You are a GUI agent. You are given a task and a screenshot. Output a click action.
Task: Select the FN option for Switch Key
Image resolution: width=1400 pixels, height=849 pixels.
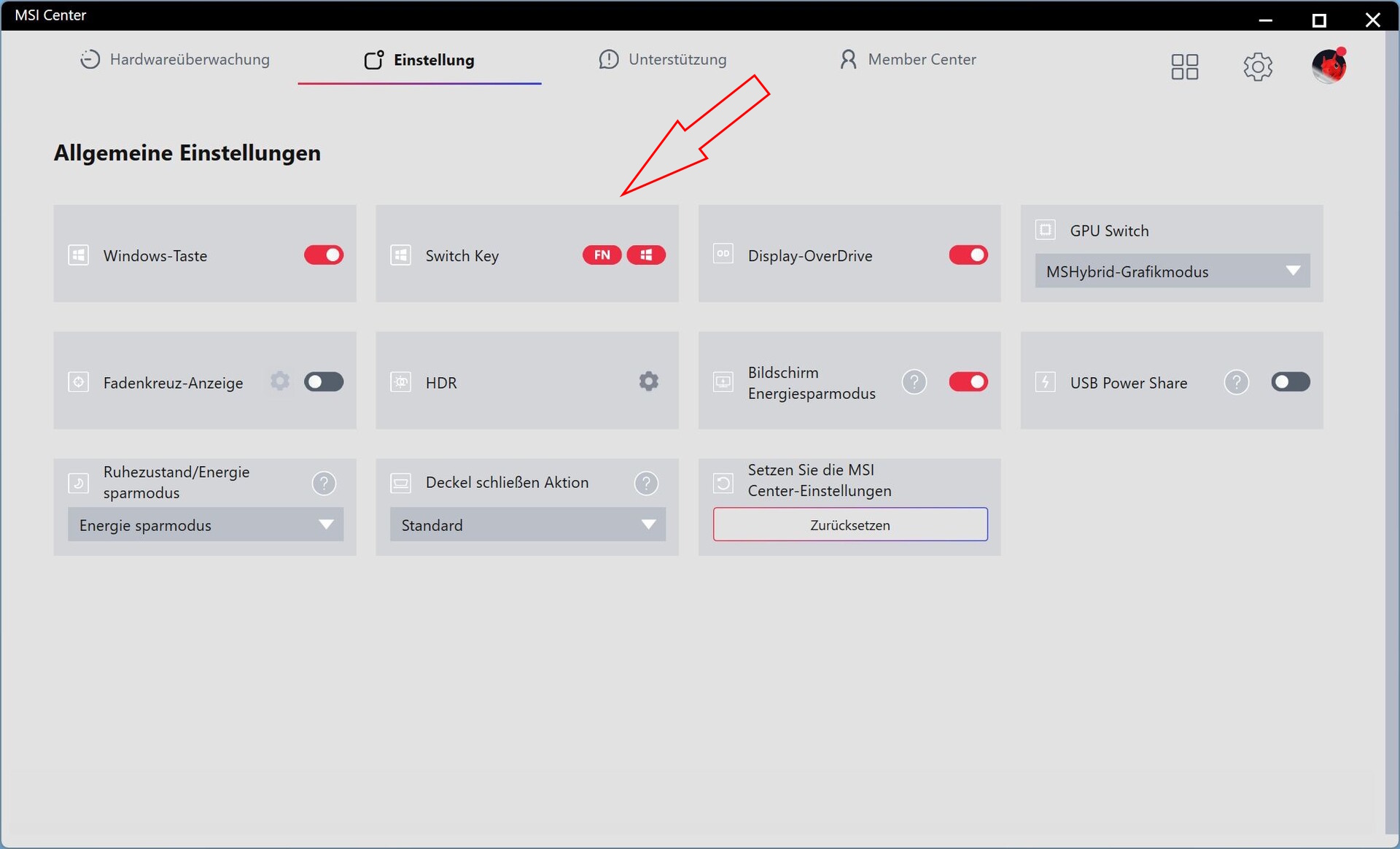602,255
